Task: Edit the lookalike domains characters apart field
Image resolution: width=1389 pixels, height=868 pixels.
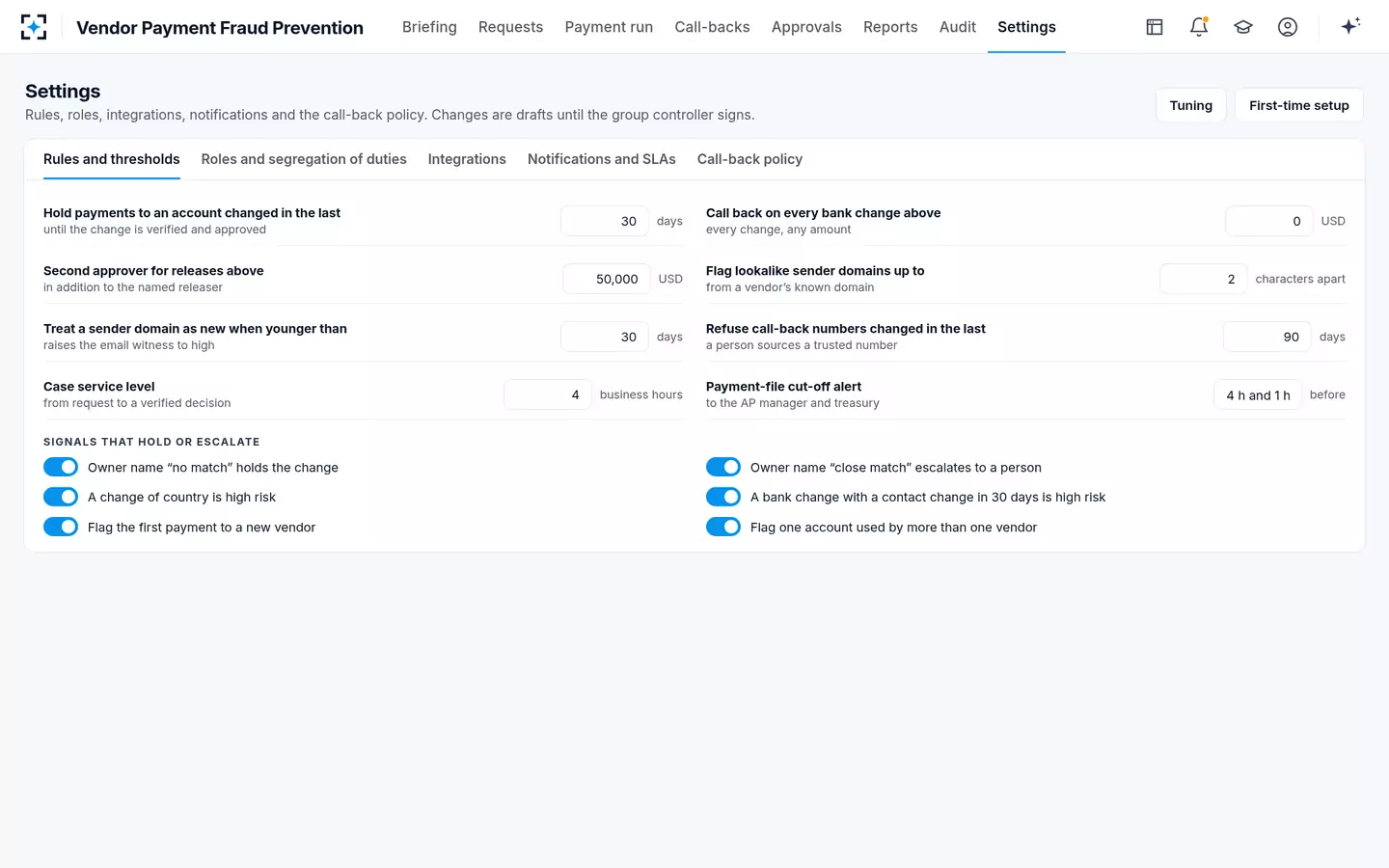Action: pos(1204,280)
